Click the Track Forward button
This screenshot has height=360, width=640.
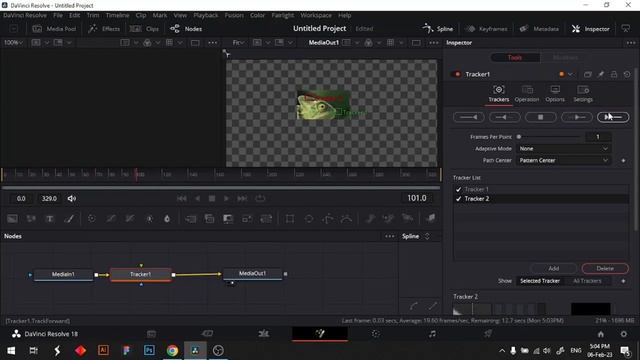613,117
